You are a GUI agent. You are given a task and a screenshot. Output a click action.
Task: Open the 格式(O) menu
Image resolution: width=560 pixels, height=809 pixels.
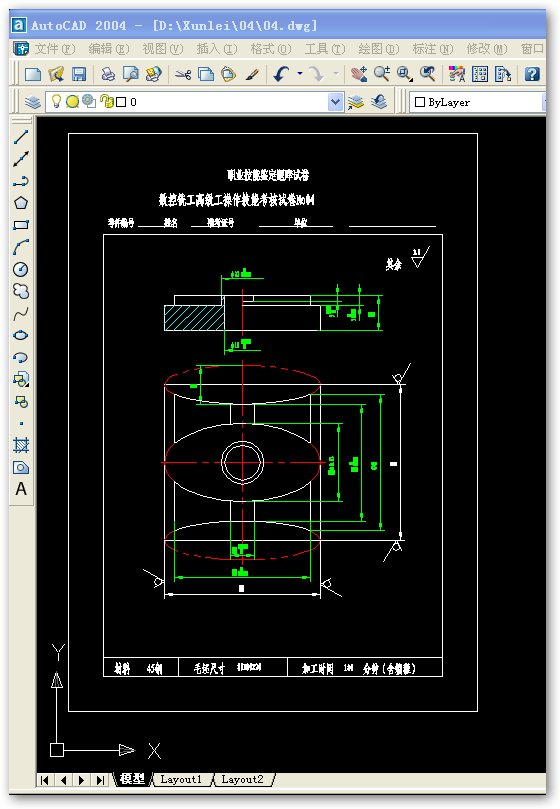pyautogui.click(x=270, y=49)
